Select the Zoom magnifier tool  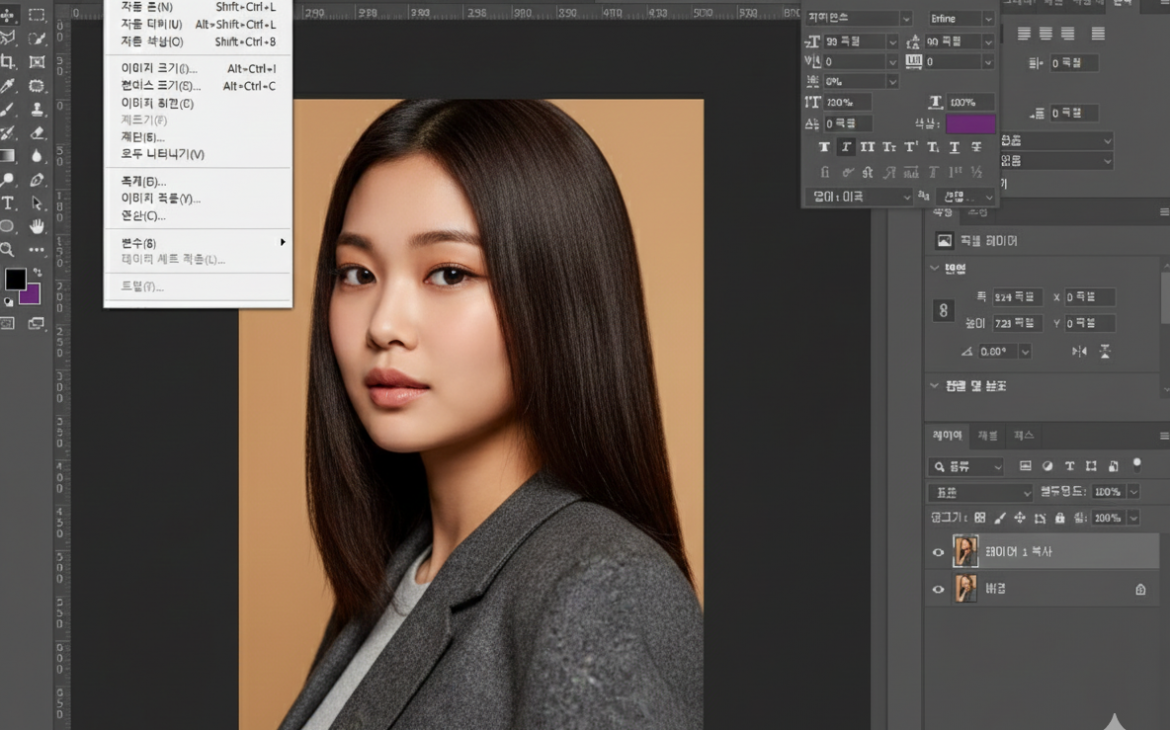coord(8,249)
